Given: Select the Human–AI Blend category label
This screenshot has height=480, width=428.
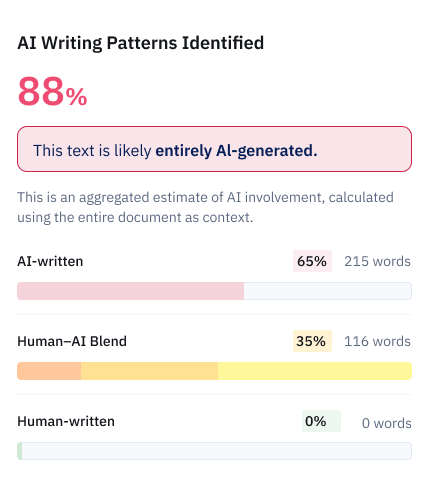Looking at the screenshot, I should coord(72,341).
